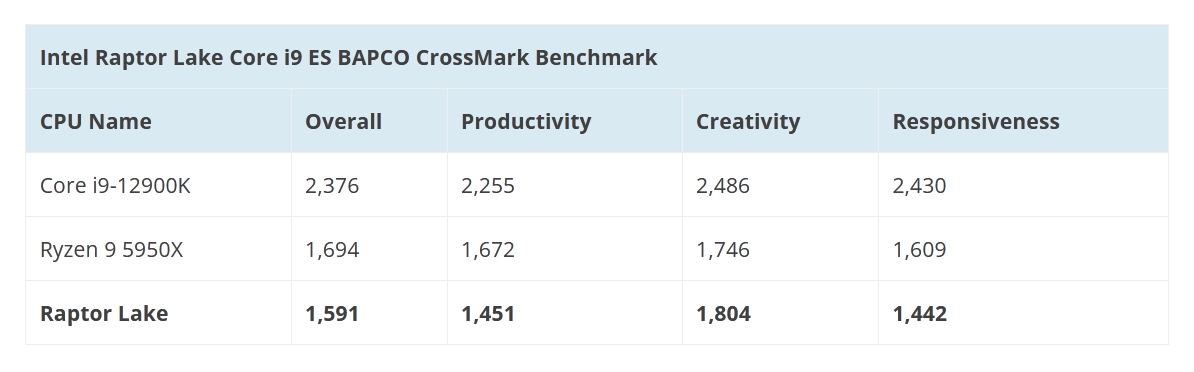Click the table title 'Intel Raptor Lake Core i9 ES BAPCO CrossMark Benchmark'
This screenshot has width=1194, height=372.
(x=348, y=58)
